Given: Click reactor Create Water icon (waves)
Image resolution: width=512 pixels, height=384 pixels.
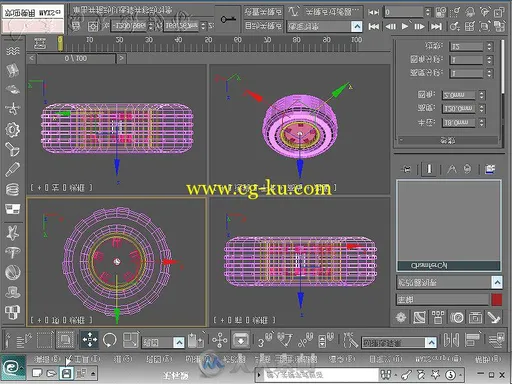Looking at the screenshot, I should pos(13,51).
